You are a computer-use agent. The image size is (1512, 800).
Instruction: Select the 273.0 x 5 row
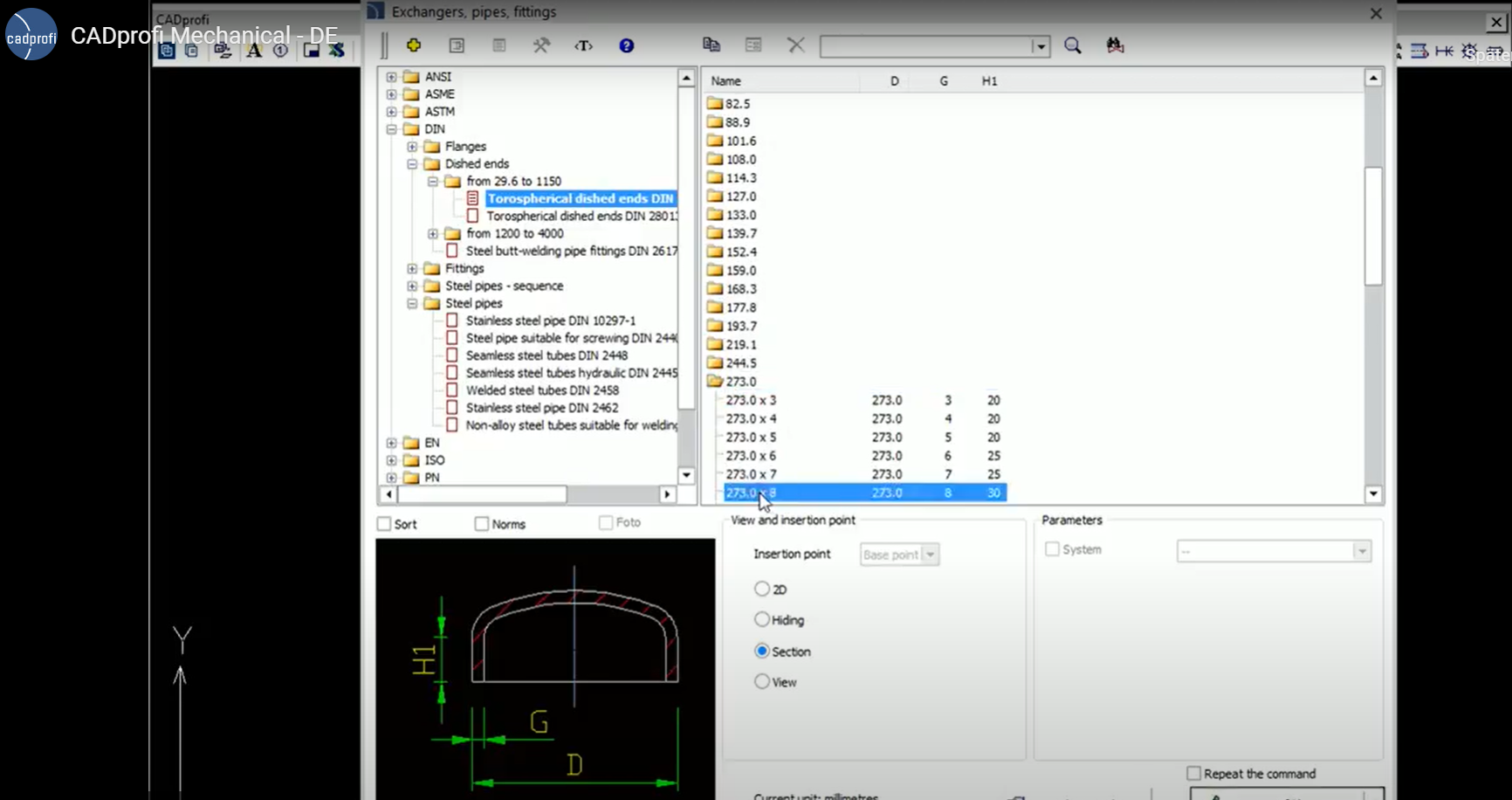[751, 438]
